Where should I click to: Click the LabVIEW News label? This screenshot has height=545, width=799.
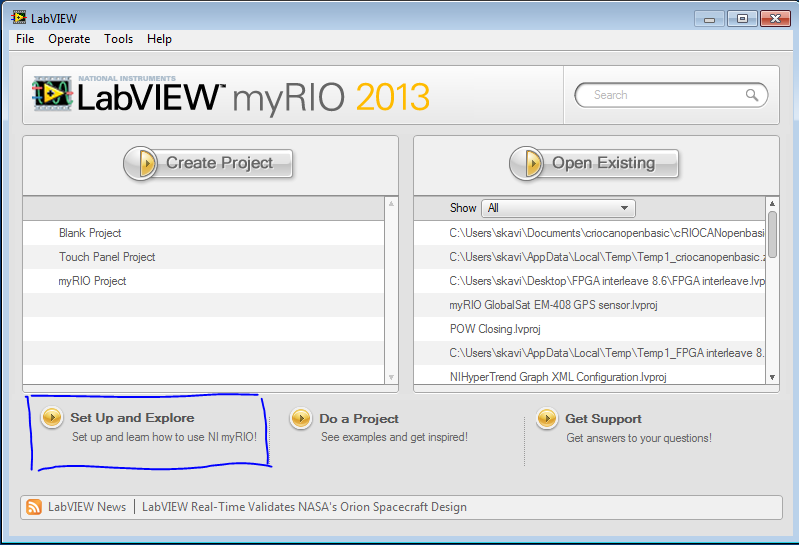87,507
